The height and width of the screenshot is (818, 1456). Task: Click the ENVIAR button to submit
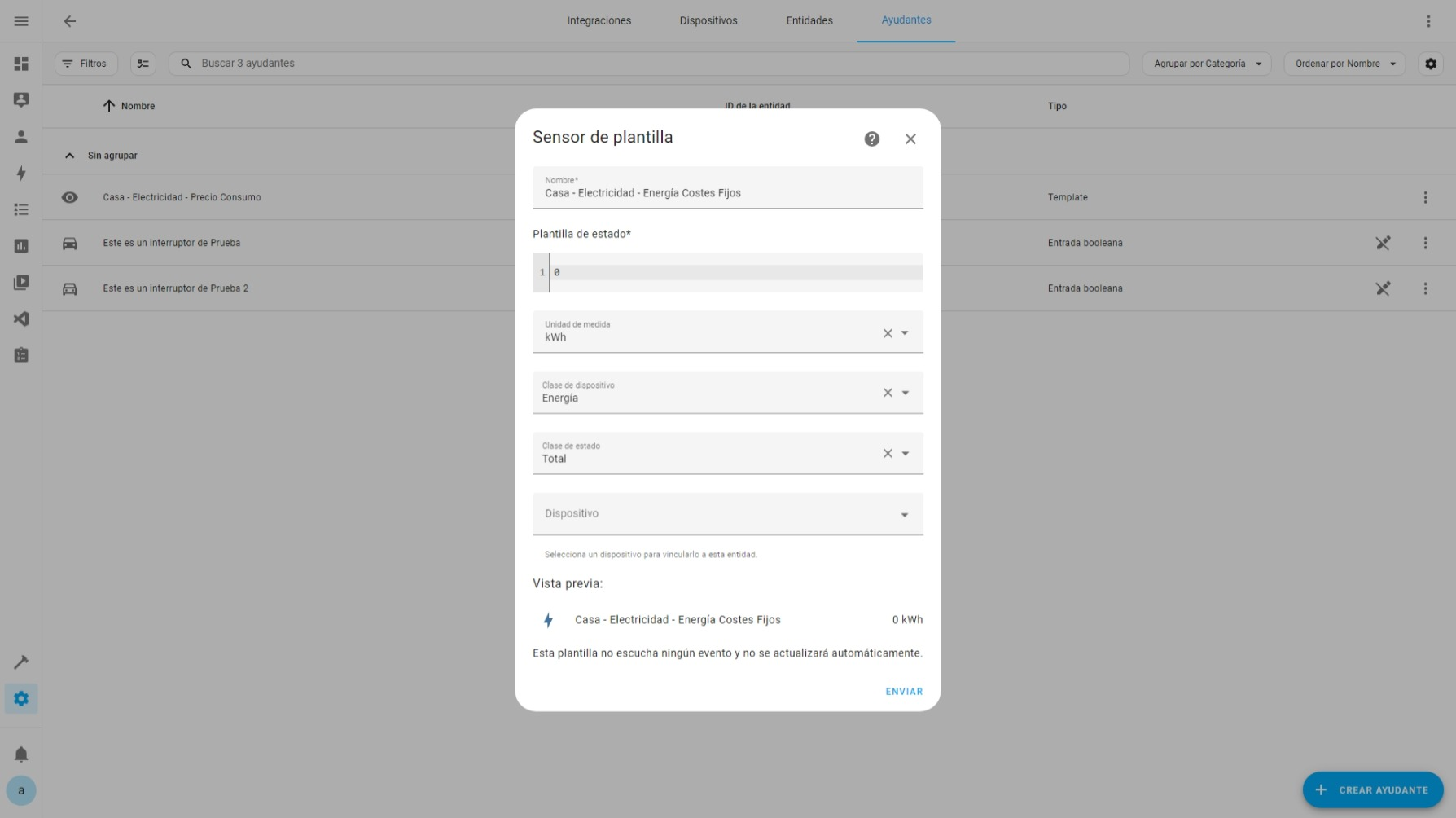point(903,691)
